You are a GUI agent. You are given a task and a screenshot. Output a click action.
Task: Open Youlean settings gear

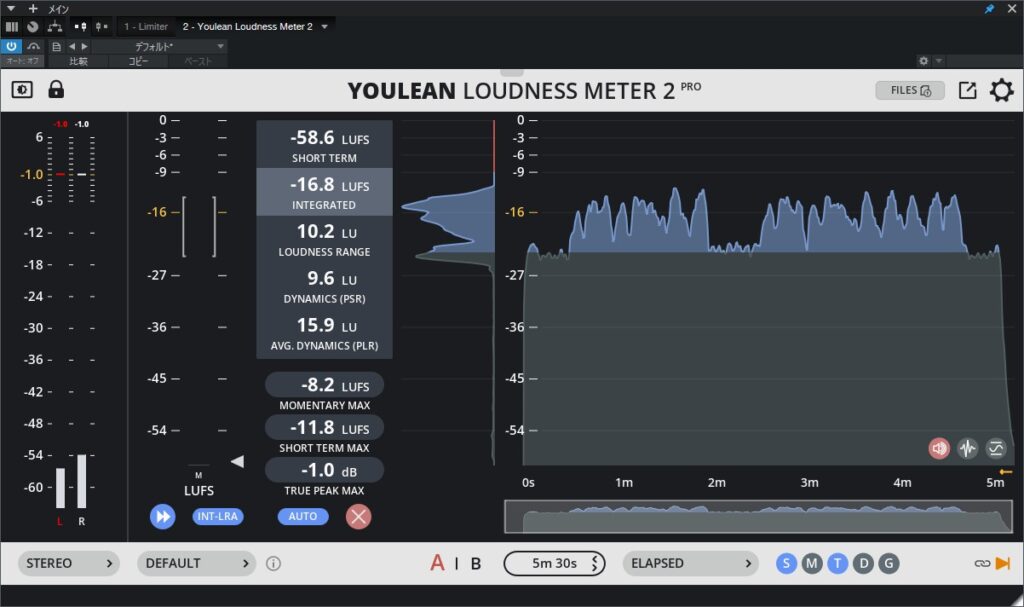coord(1001,90)
